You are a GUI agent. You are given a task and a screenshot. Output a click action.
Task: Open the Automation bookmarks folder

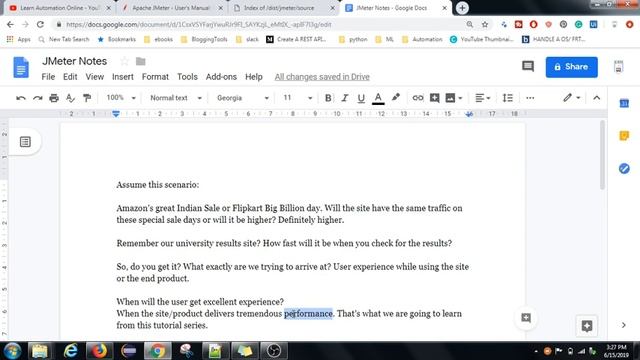tap(422, 39)
